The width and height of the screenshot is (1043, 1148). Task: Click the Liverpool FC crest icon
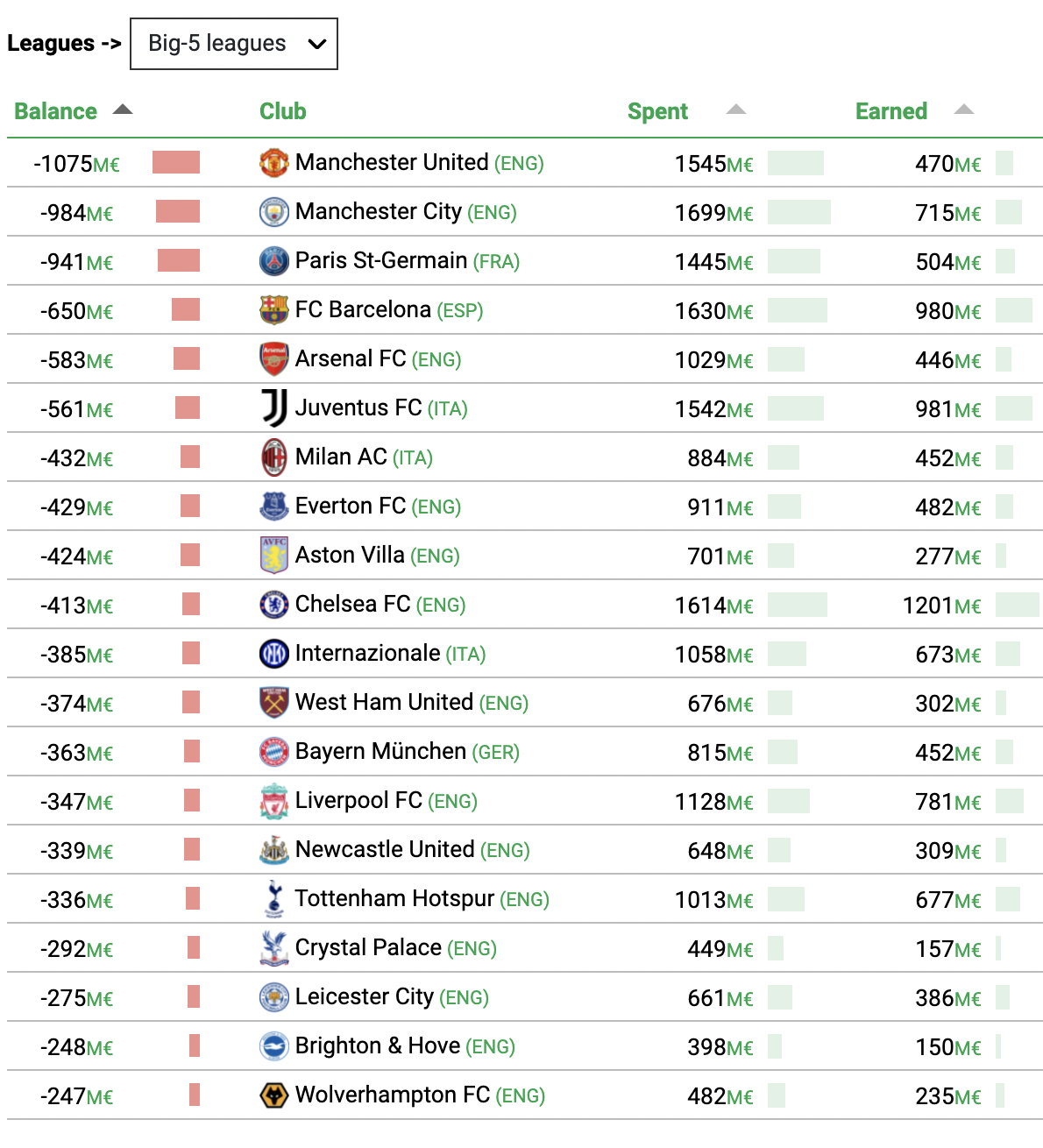[x=274, y=801]
